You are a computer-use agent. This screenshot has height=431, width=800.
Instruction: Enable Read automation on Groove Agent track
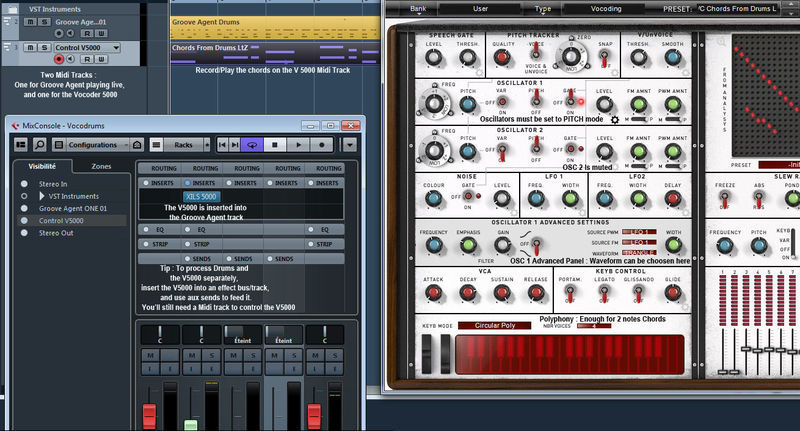pyautogui.click(x=87, y=34)
